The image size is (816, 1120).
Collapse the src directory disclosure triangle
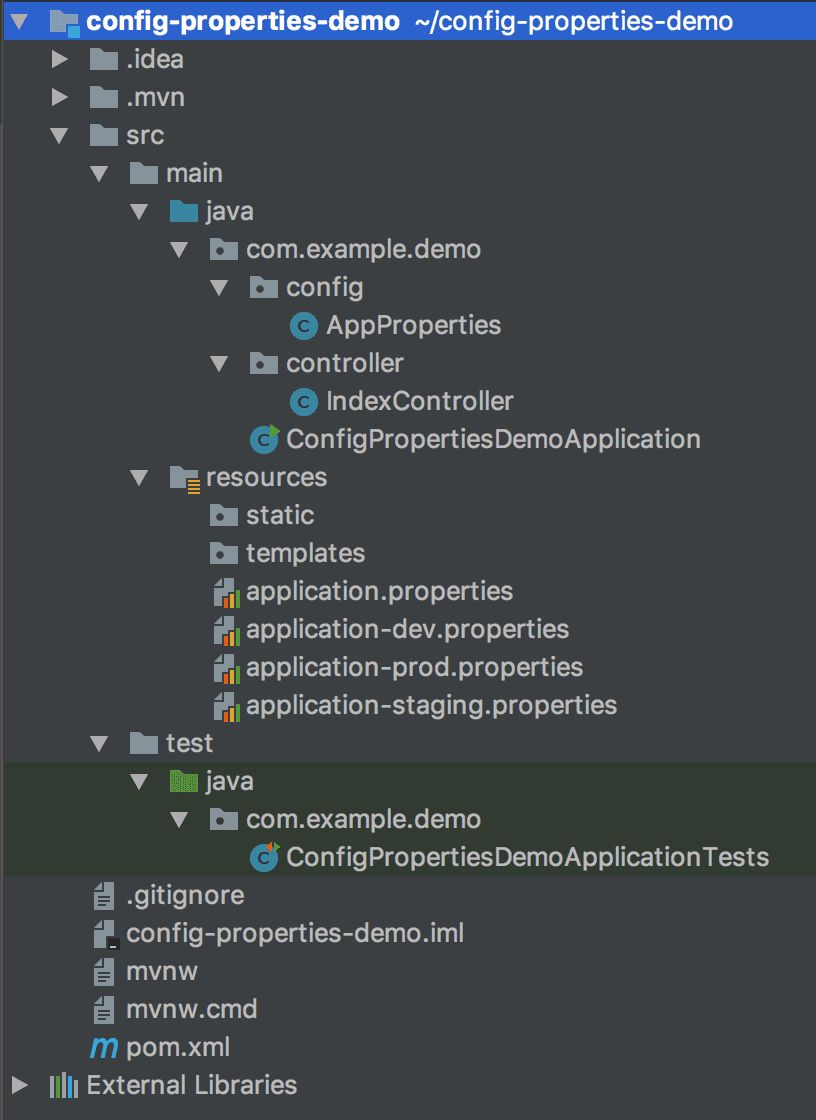pyautogui.click(x=59, y=135)
